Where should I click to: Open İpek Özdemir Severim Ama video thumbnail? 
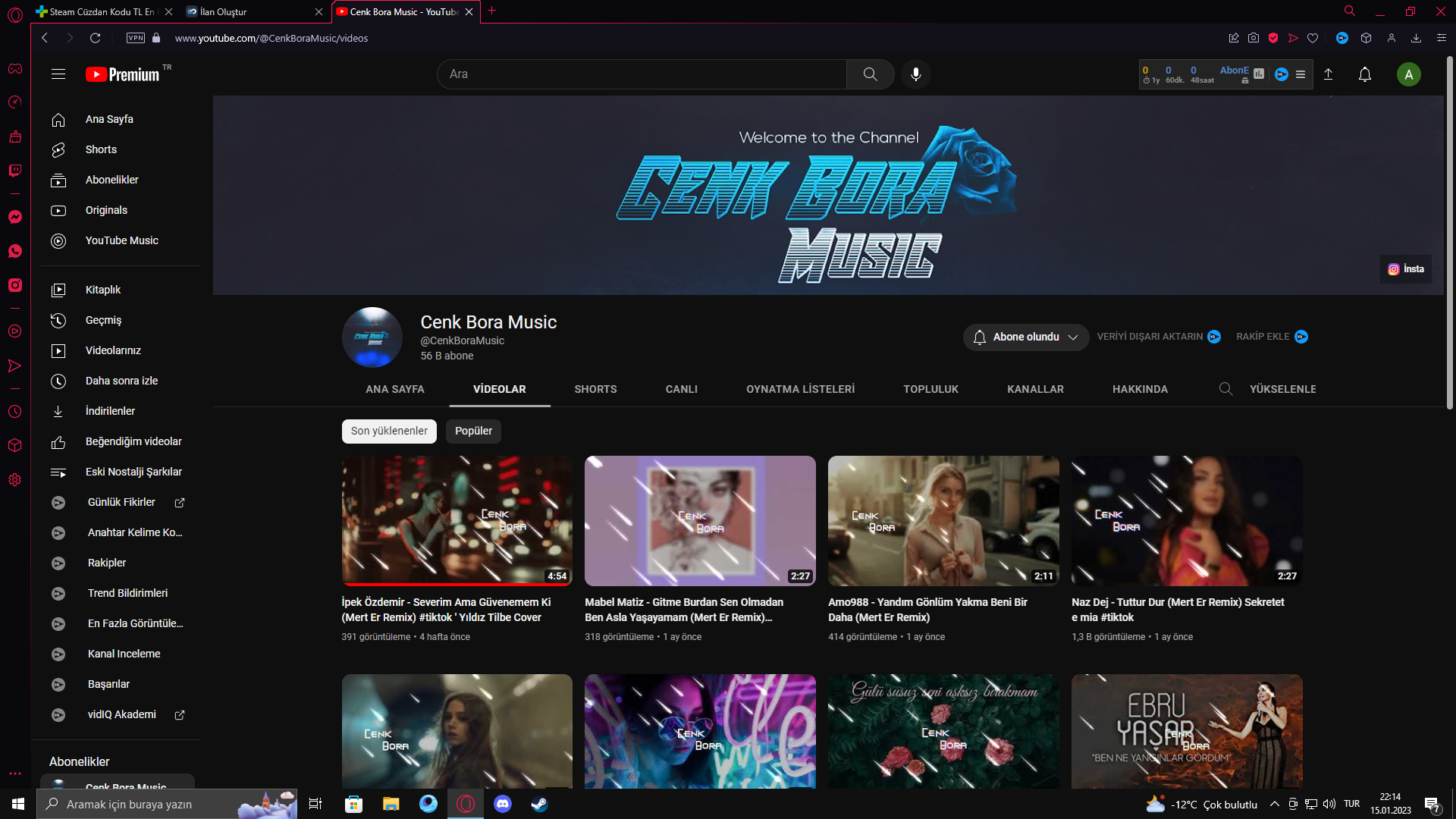[457, 521]
